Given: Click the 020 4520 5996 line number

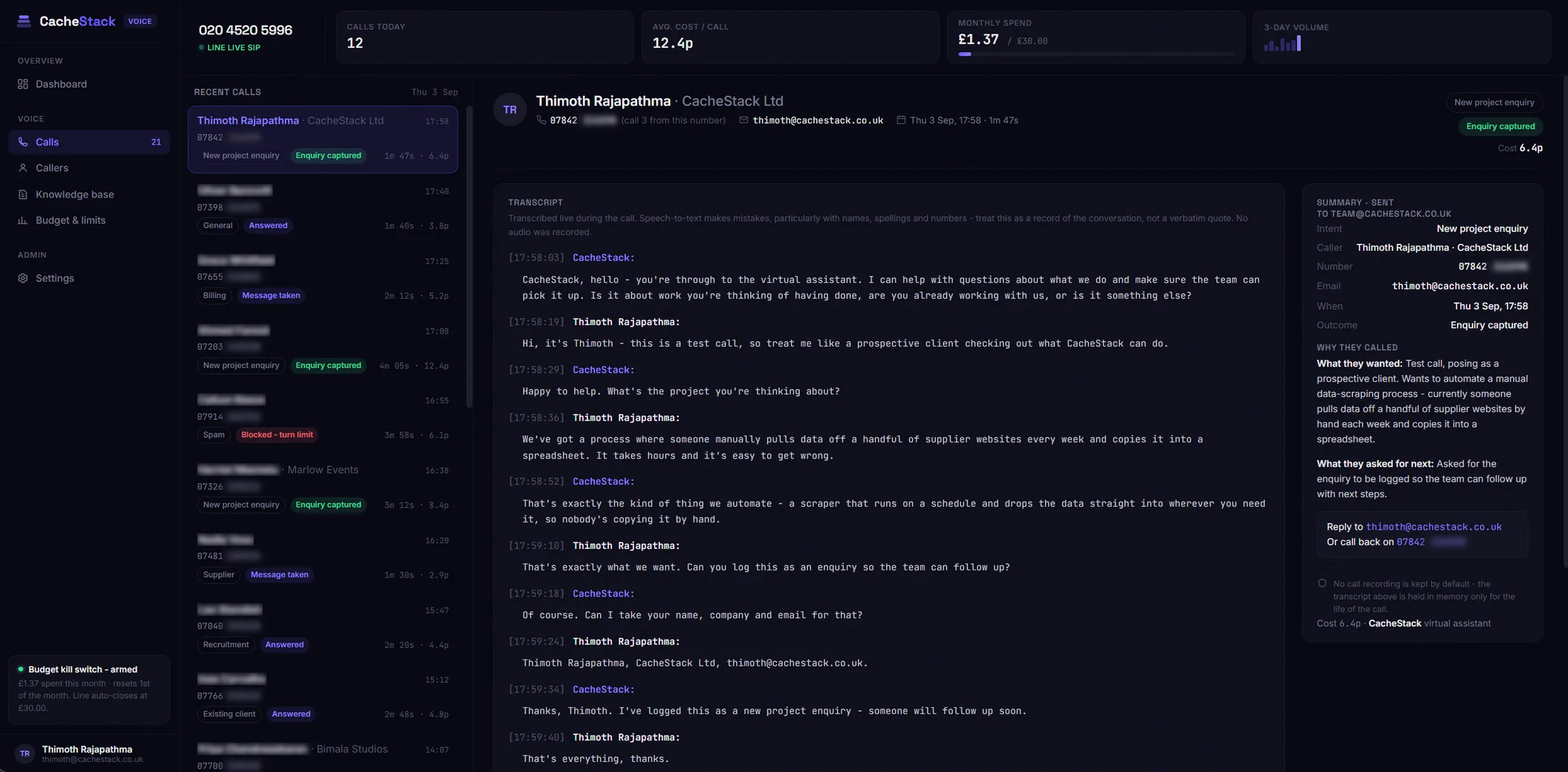Looking at the screenshot, I should tap(245, 30).
